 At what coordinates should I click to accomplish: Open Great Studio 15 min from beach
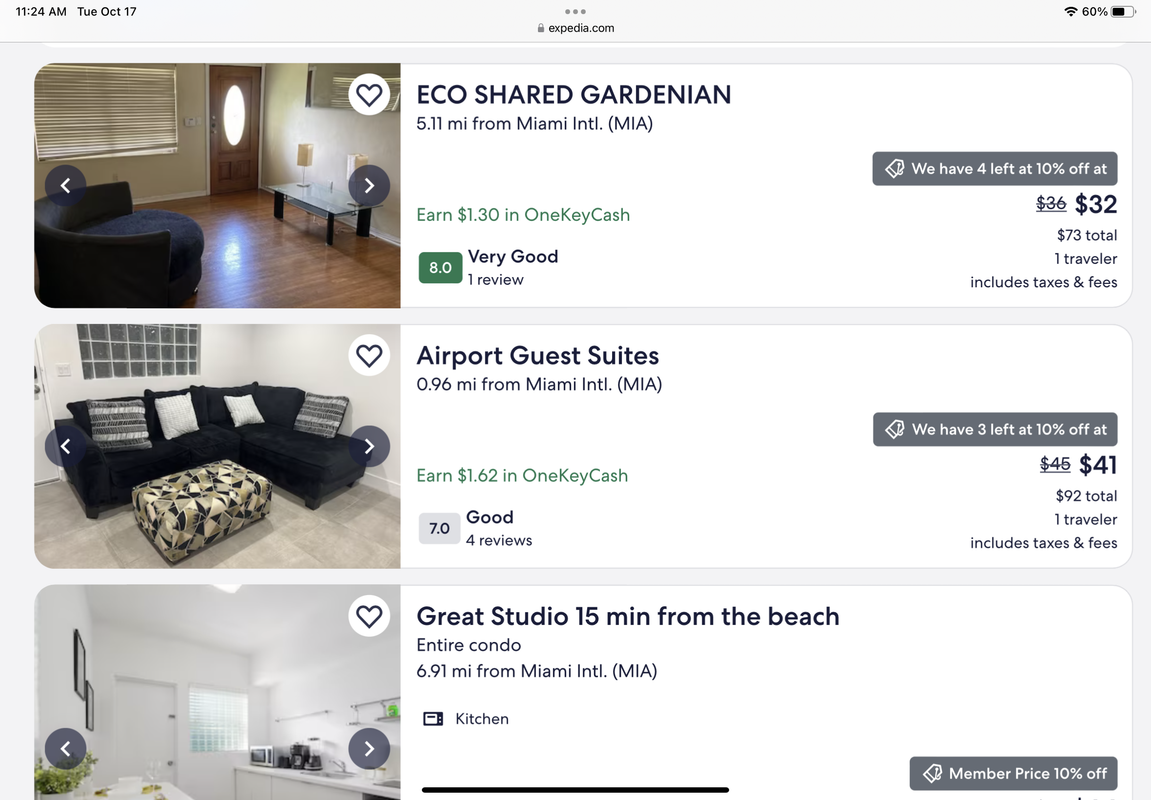click(627, 616)
